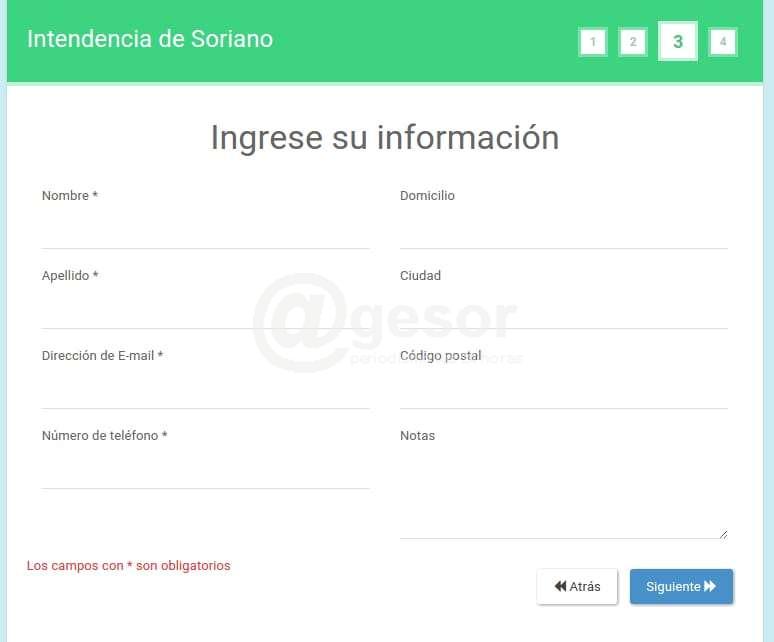Activate the Ciudad input field
Screen dimensions: 774x642
(563, 311)
